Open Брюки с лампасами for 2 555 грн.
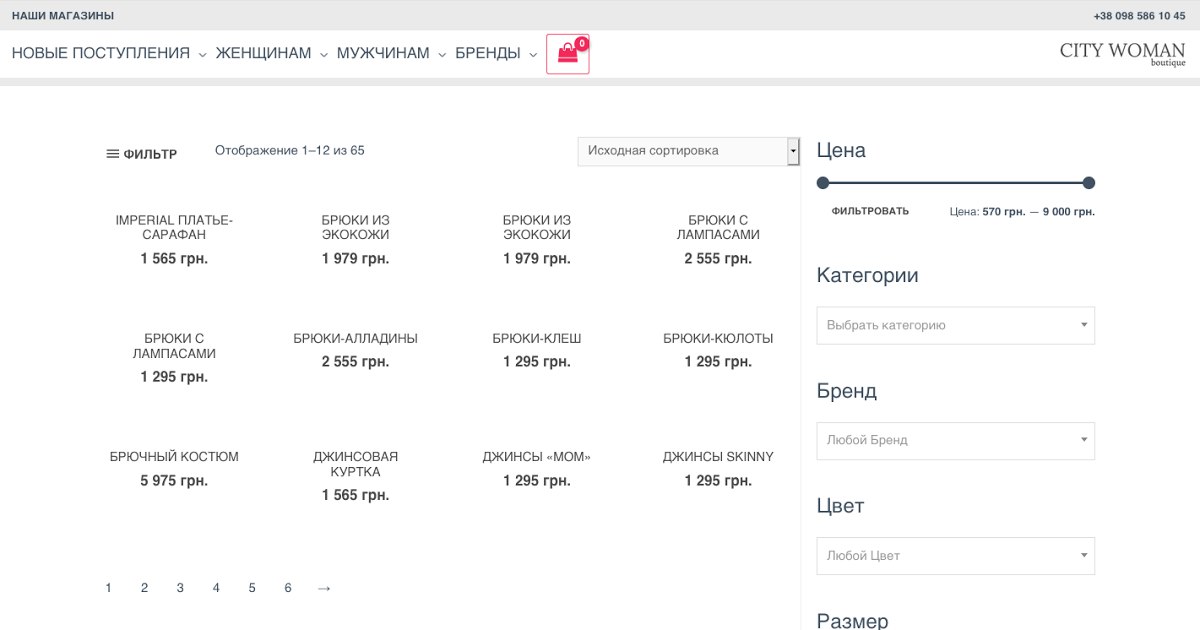1200x630 pixels. (718, 228)
